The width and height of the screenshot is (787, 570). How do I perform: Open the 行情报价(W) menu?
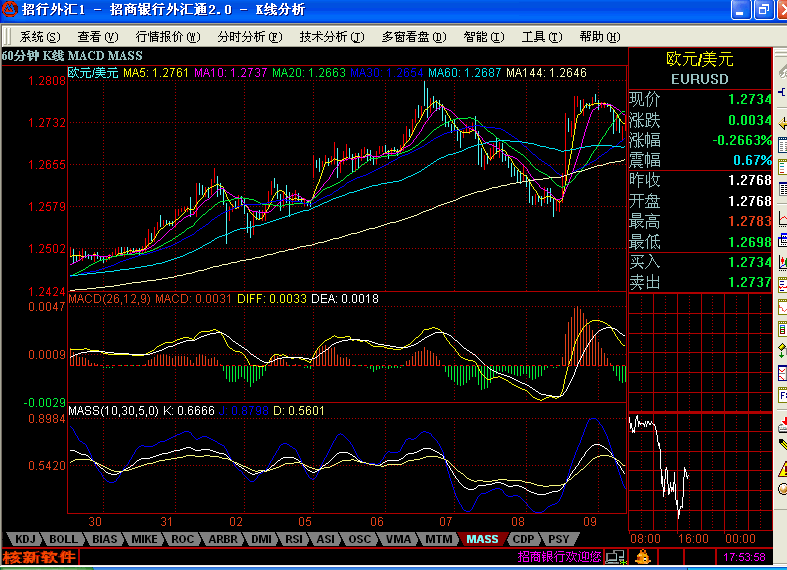tap(168, 37)
